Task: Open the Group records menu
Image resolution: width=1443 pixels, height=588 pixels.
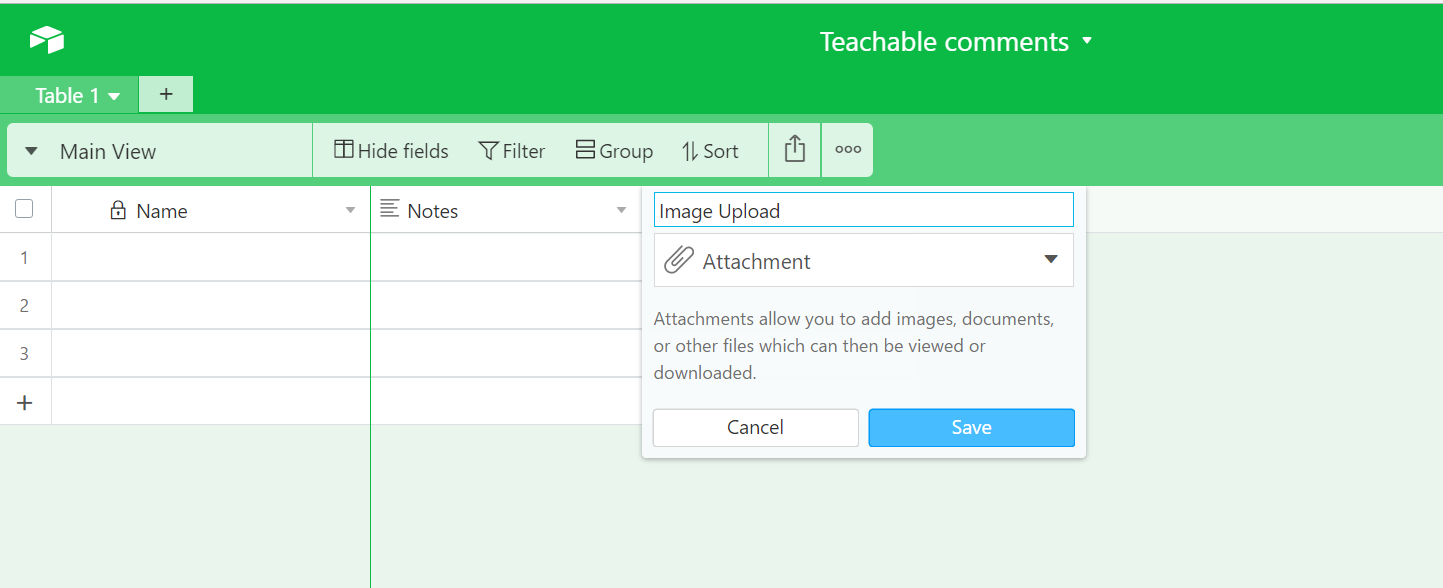Action: [614, 150]
